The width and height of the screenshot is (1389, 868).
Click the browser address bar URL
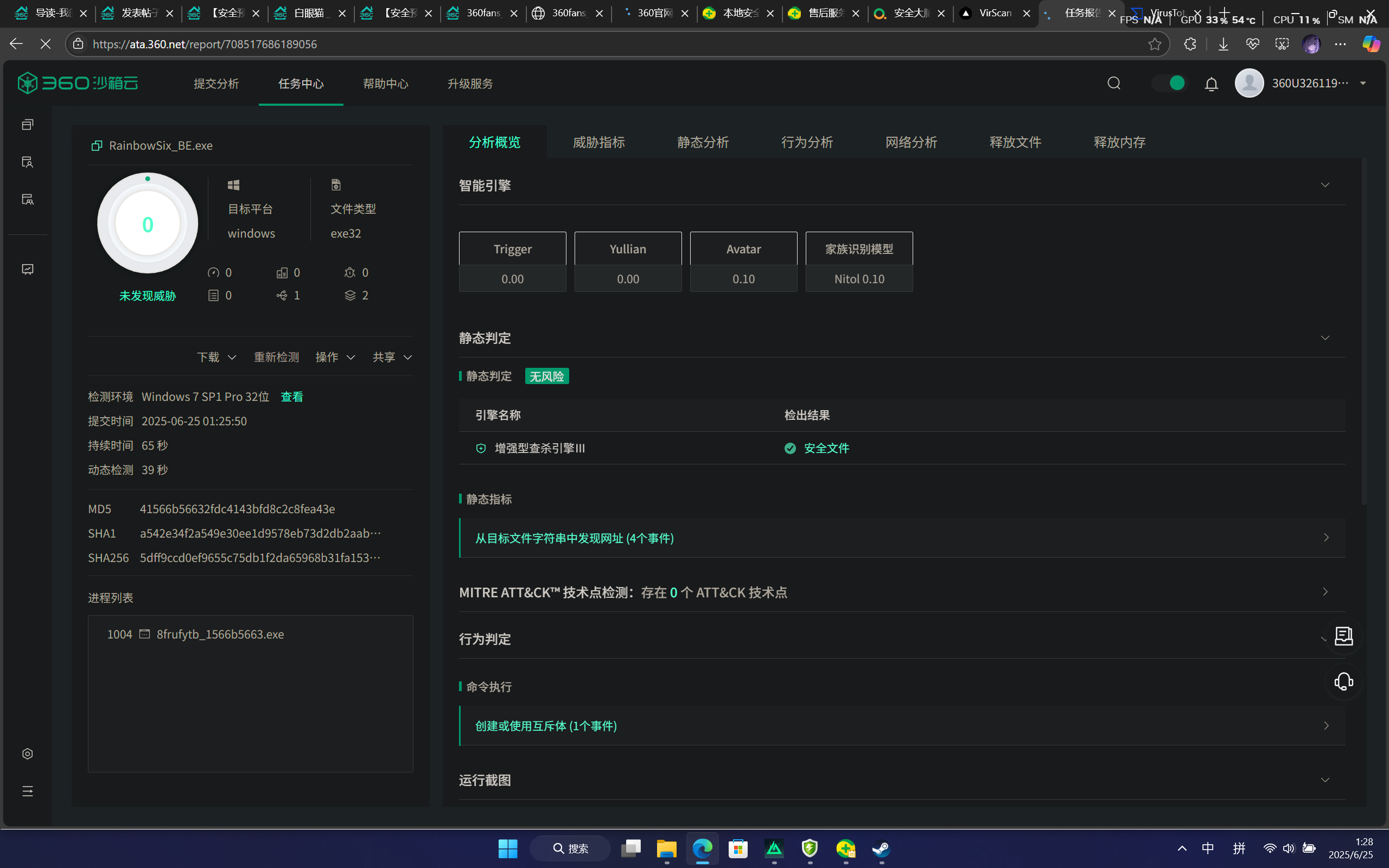[205, 44]
